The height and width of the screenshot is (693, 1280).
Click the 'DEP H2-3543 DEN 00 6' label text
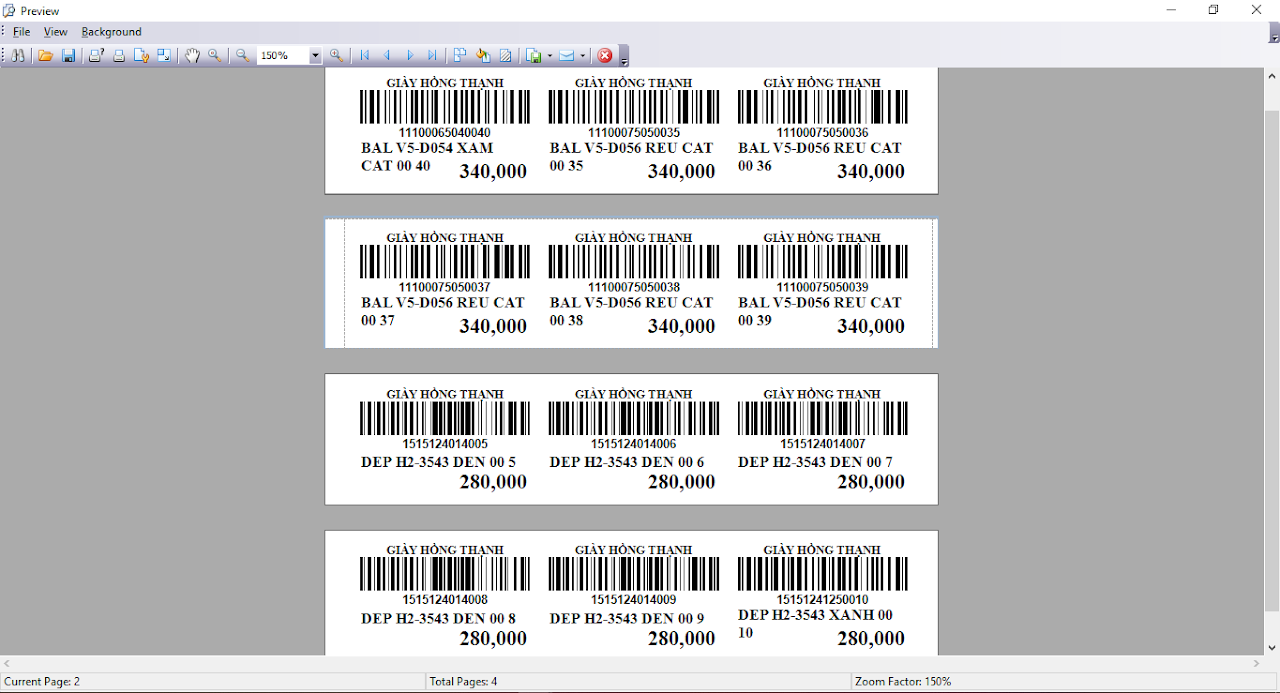(x=627, y=462)
